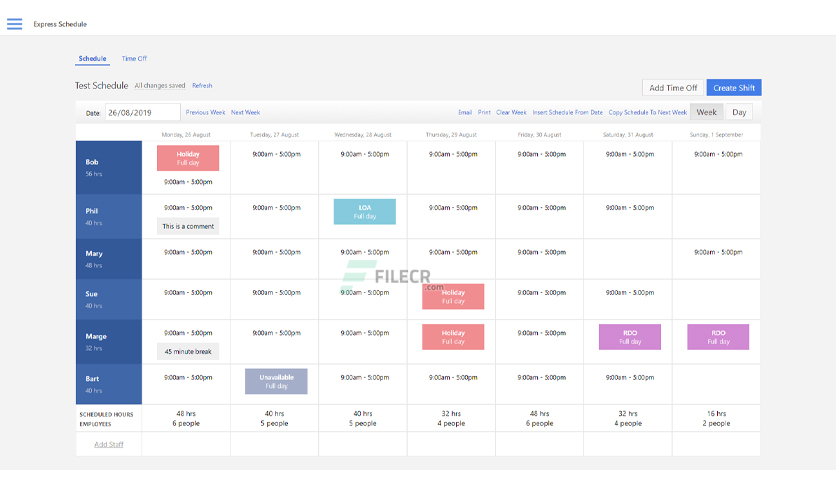Switch to the Time Off tab
The image size is (836, 484).
click(x=134, y=59)
